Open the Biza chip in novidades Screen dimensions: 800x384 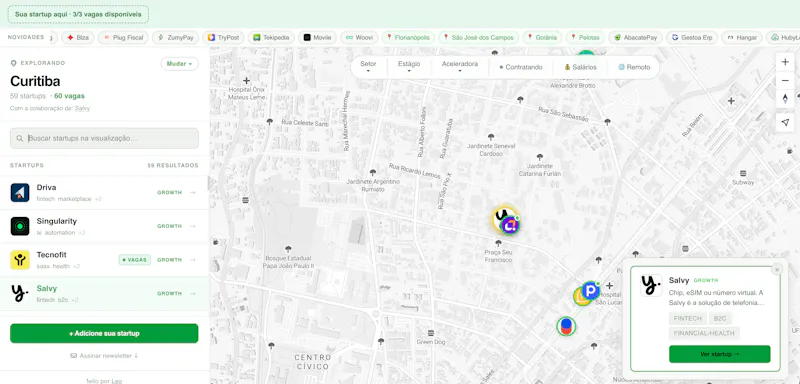point(78,38)
